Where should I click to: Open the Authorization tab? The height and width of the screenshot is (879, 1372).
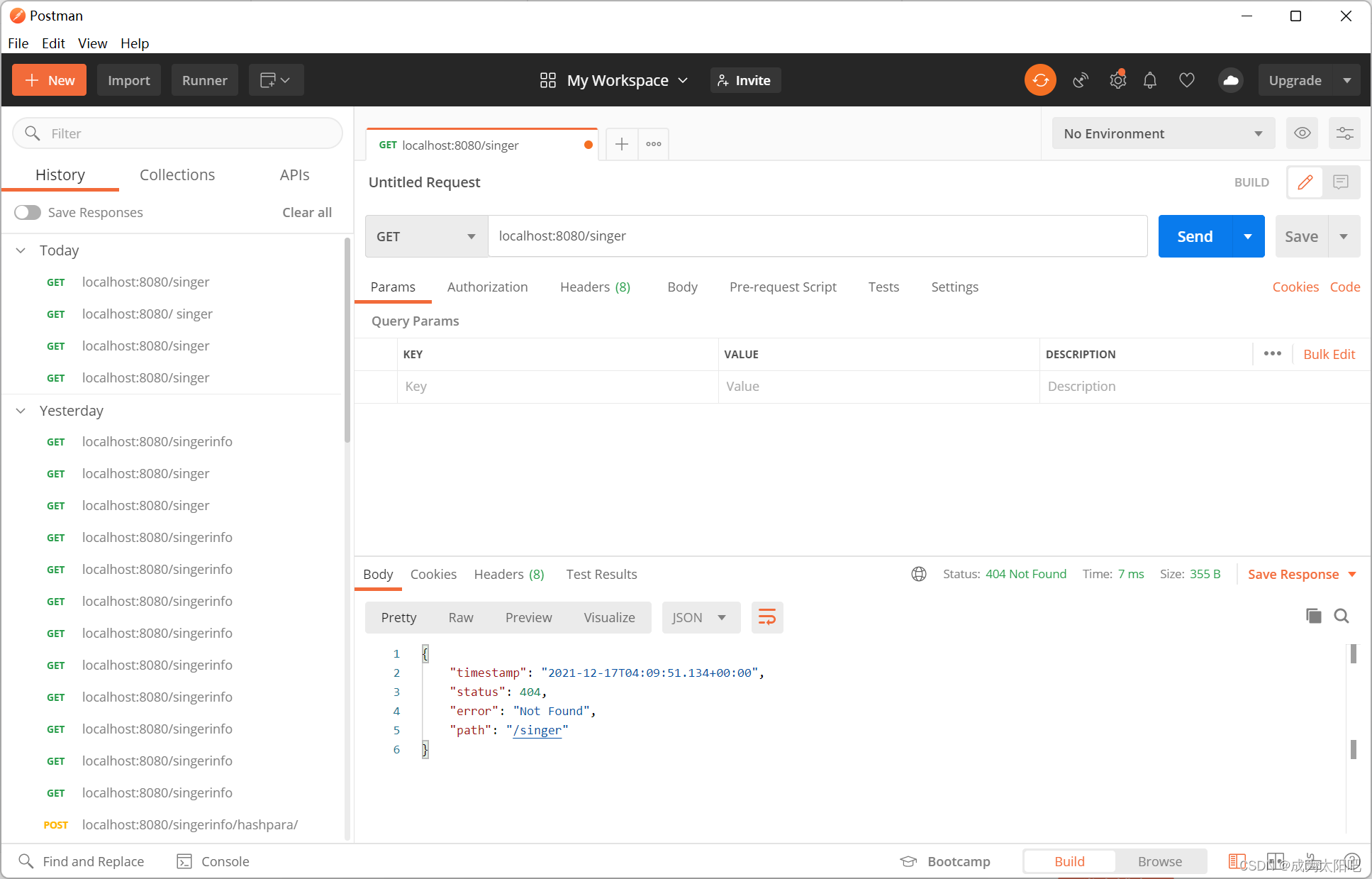[x=487, y=287]
